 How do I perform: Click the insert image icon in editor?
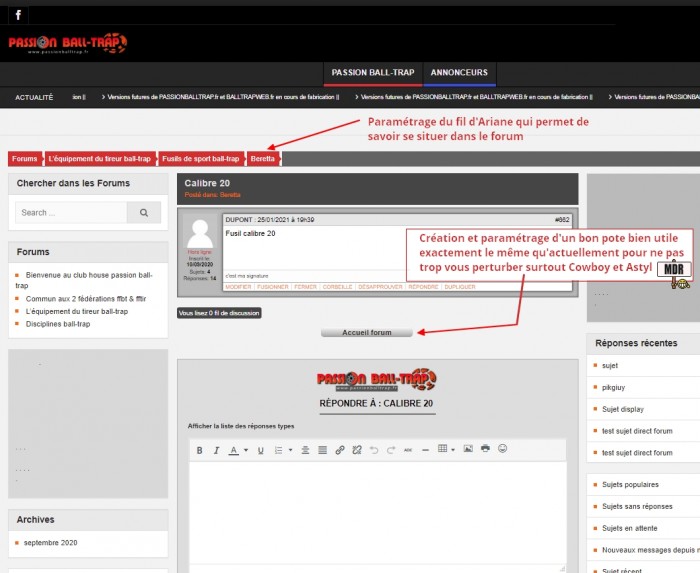[467, 449]
